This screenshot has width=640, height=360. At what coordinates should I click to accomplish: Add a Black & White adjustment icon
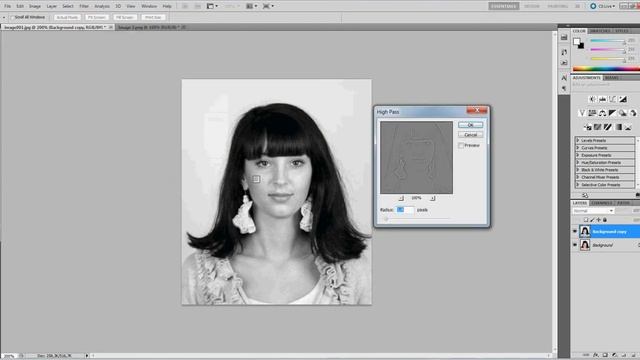pyautogui.click(x=612, y=113)
